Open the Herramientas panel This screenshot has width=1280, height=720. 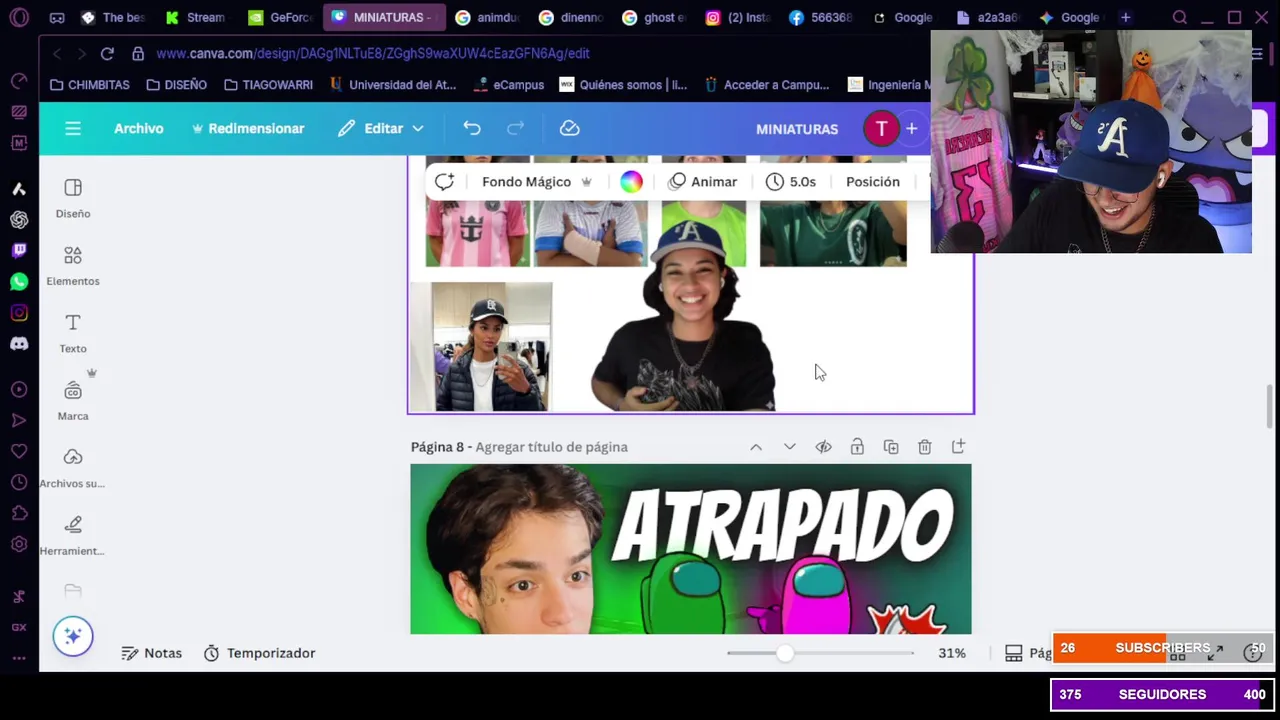[x=73, y=535]
